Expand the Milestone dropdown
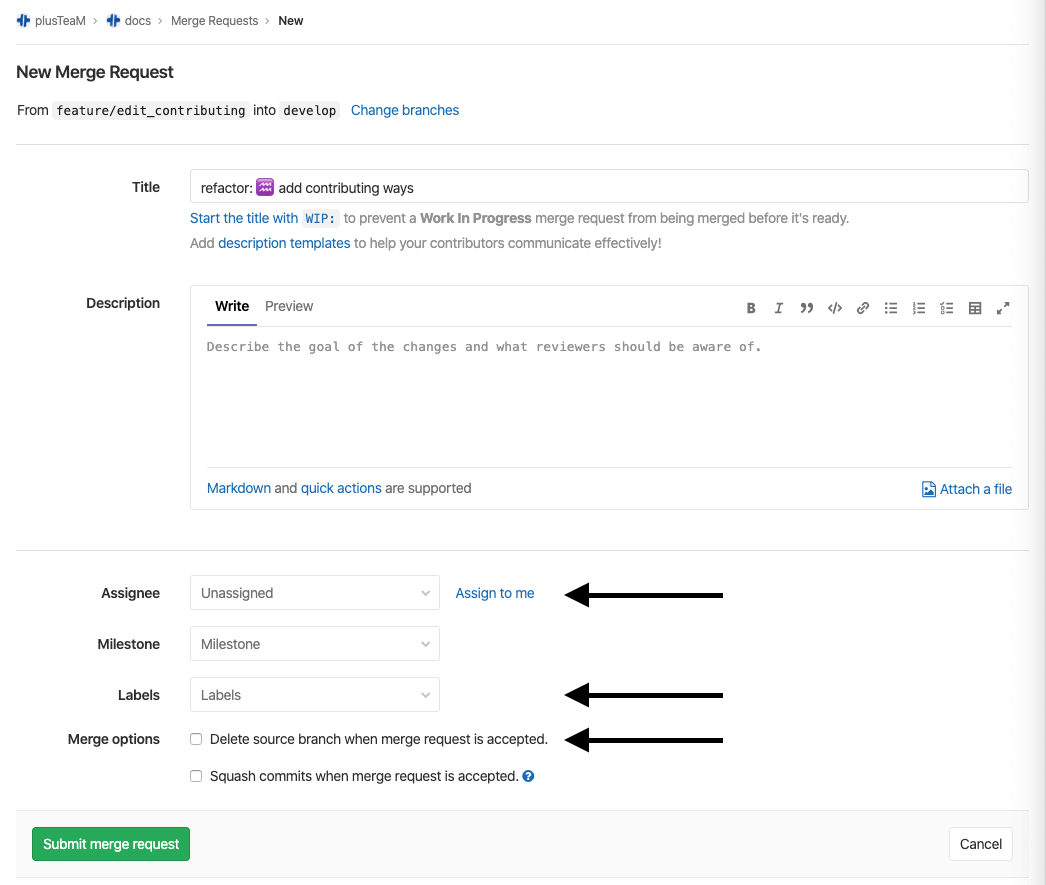The height and width of the screenshot is (885, 1046). click(314, 644)
